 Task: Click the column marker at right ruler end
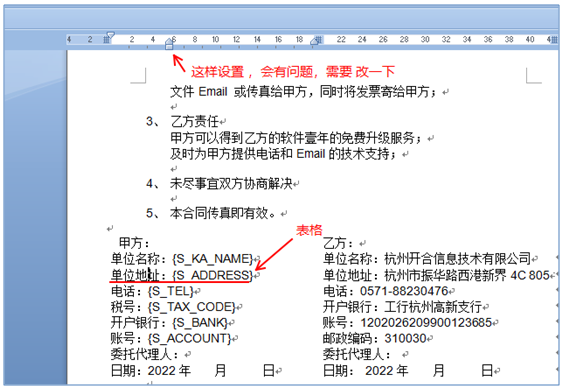tap(555, 40)
